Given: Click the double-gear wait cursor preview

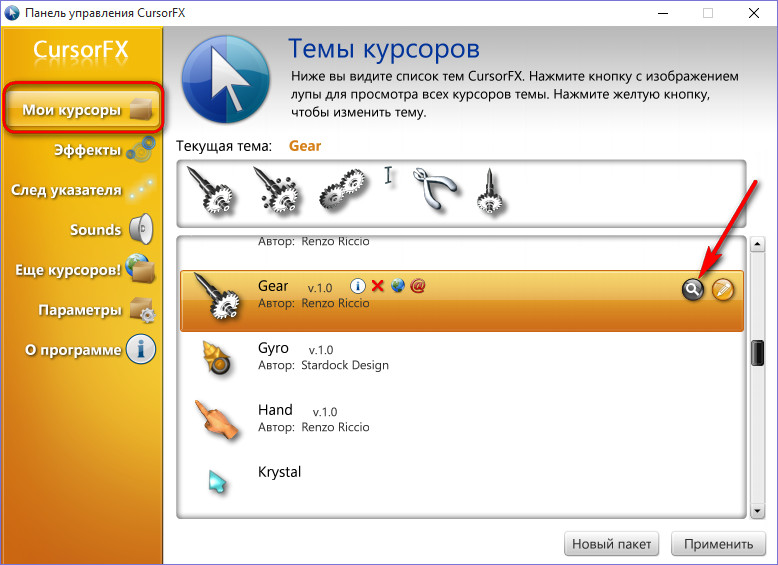Looking at the screenshot, I should coord(343,188).
